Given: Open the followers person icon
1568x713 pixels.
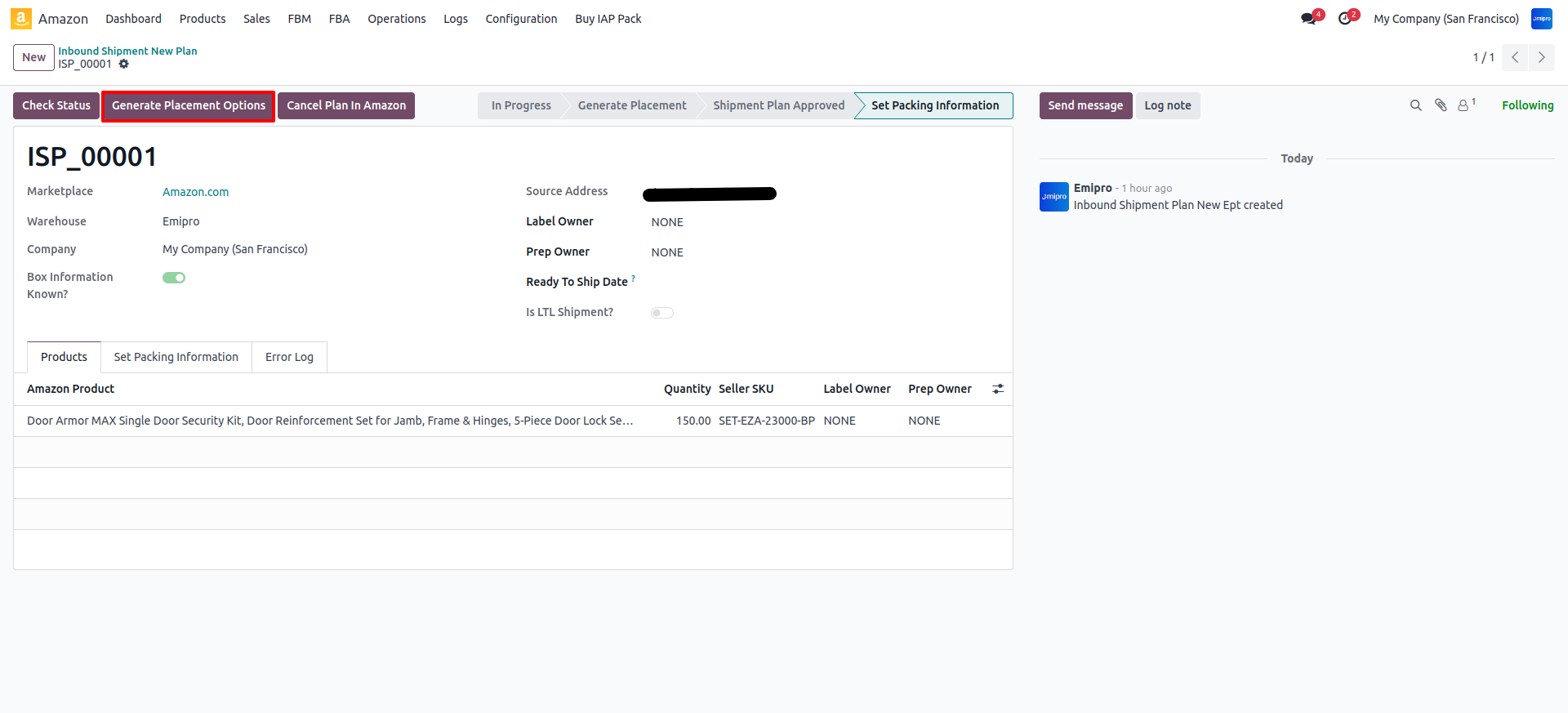Looking at the screenshot, I should (1463, 105).
